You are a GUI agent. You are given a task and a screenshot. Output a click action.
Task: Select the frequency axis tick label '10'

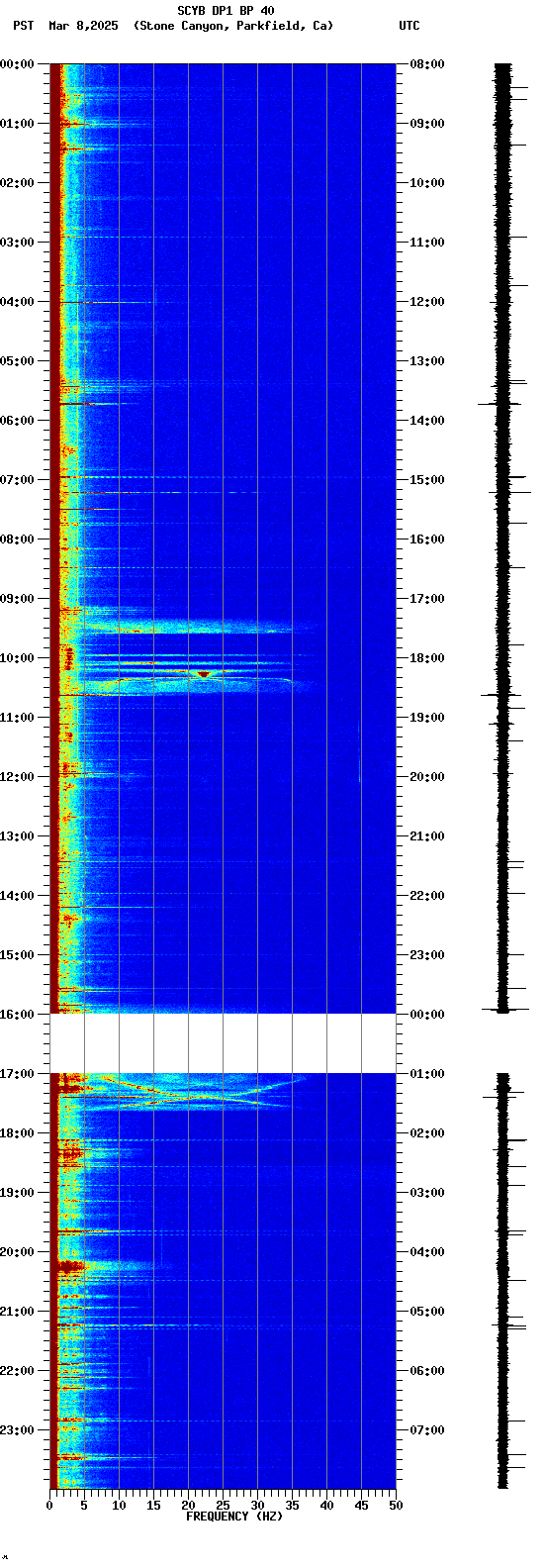(119, 1506)
